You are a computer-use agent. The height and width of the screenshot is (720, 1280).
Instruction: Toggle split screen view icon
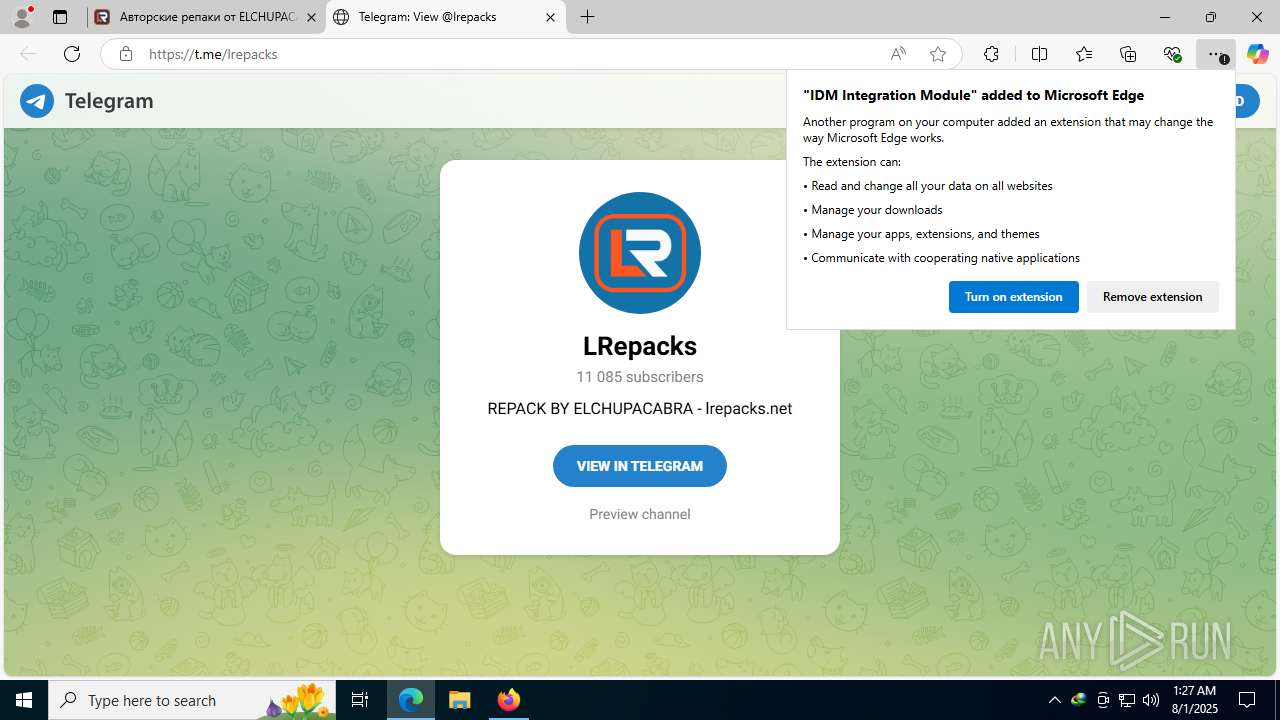(1040, 54)
